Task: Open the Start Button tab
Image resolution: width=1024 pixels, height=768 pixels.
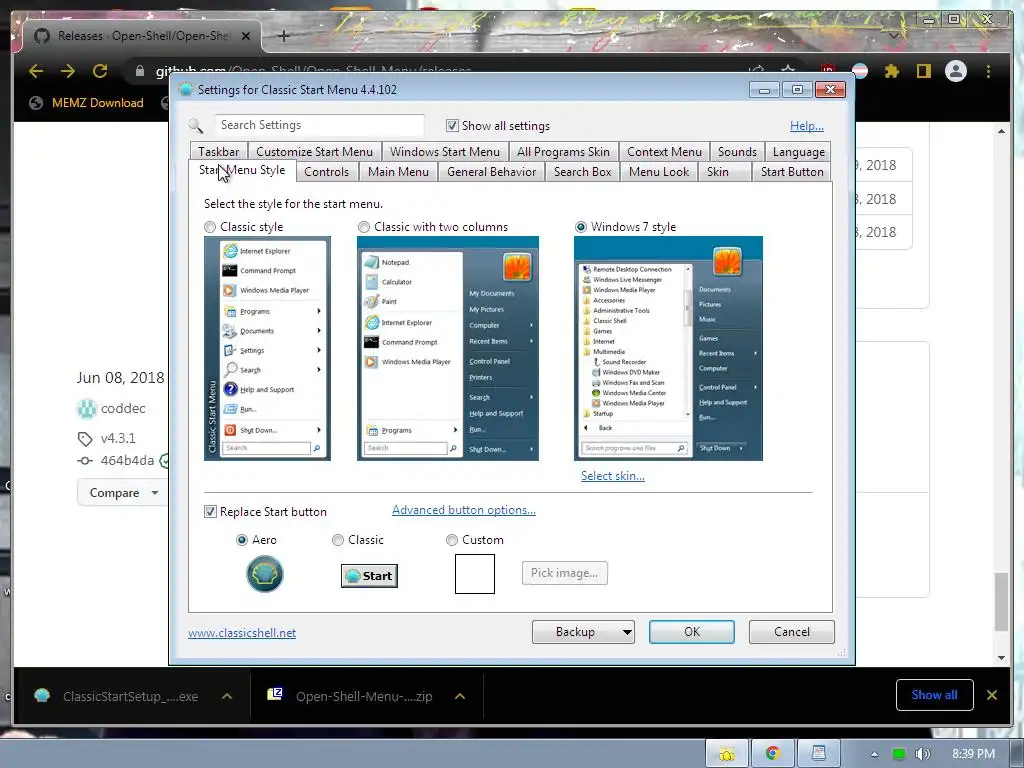Action: point(792,172)
